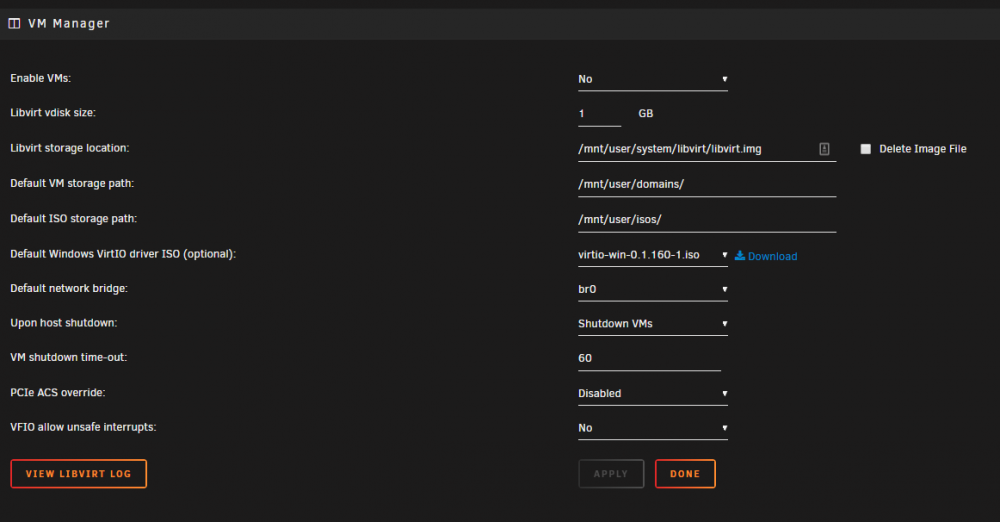Click the Done button
The height and width of the screenshot is (522, 1000).
point(685,474)
